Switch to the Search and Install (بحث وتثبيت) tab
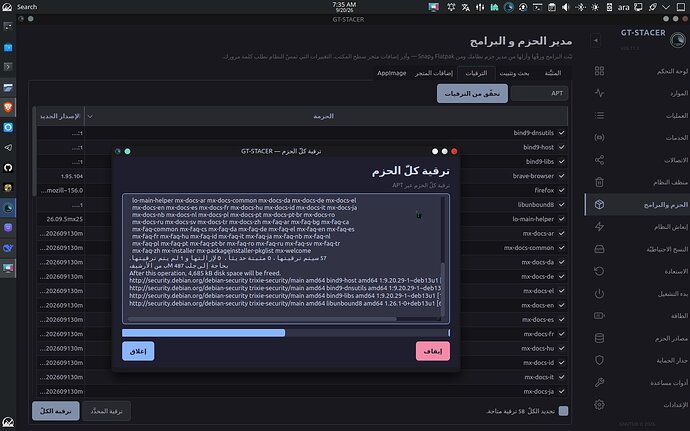Viewport: 690px width, 431px height. pos(514,73)
